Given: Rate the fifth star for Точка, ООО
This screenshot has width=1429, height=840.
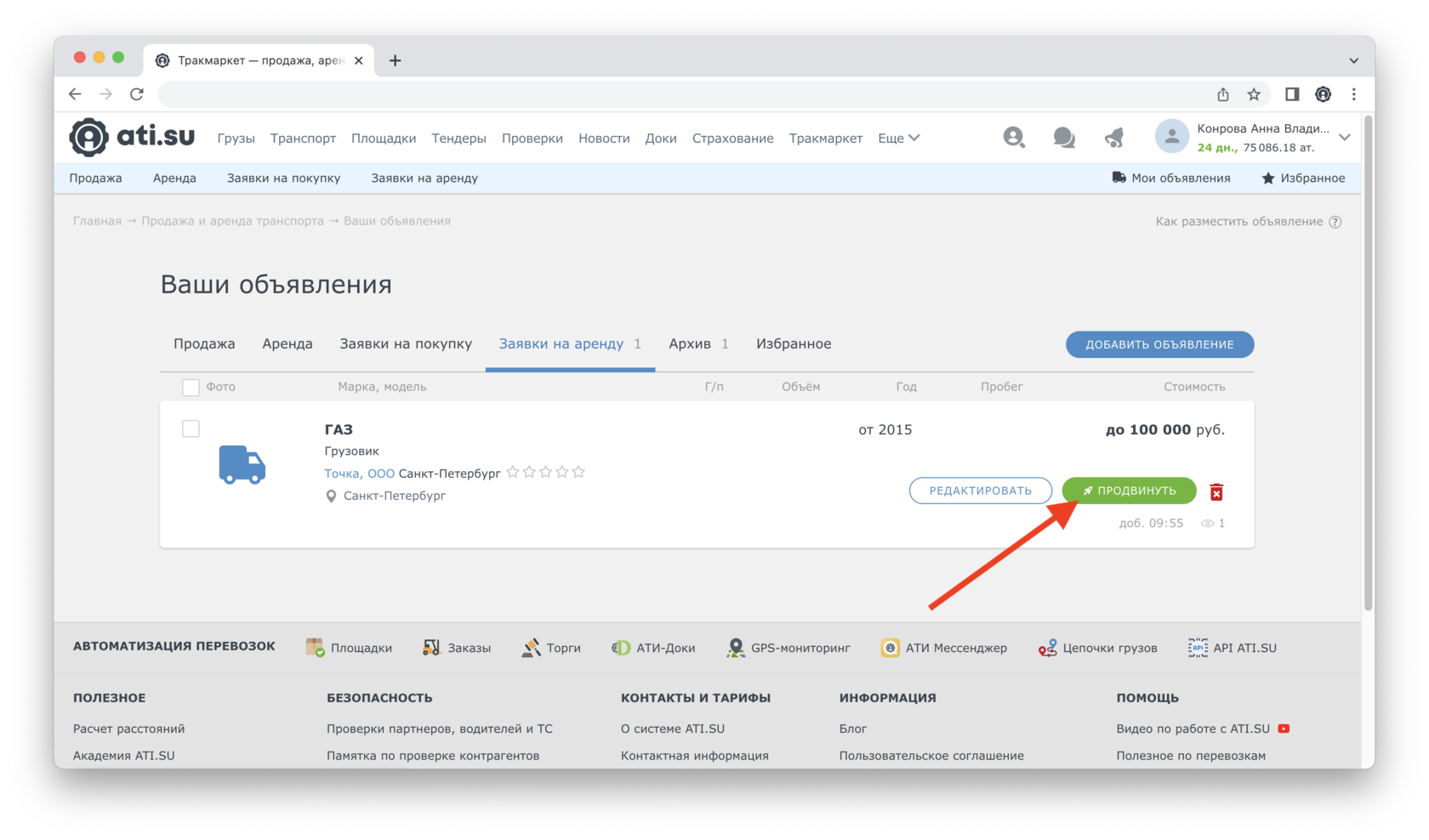Looking at the screenshot, I should (x=578, y=472).
